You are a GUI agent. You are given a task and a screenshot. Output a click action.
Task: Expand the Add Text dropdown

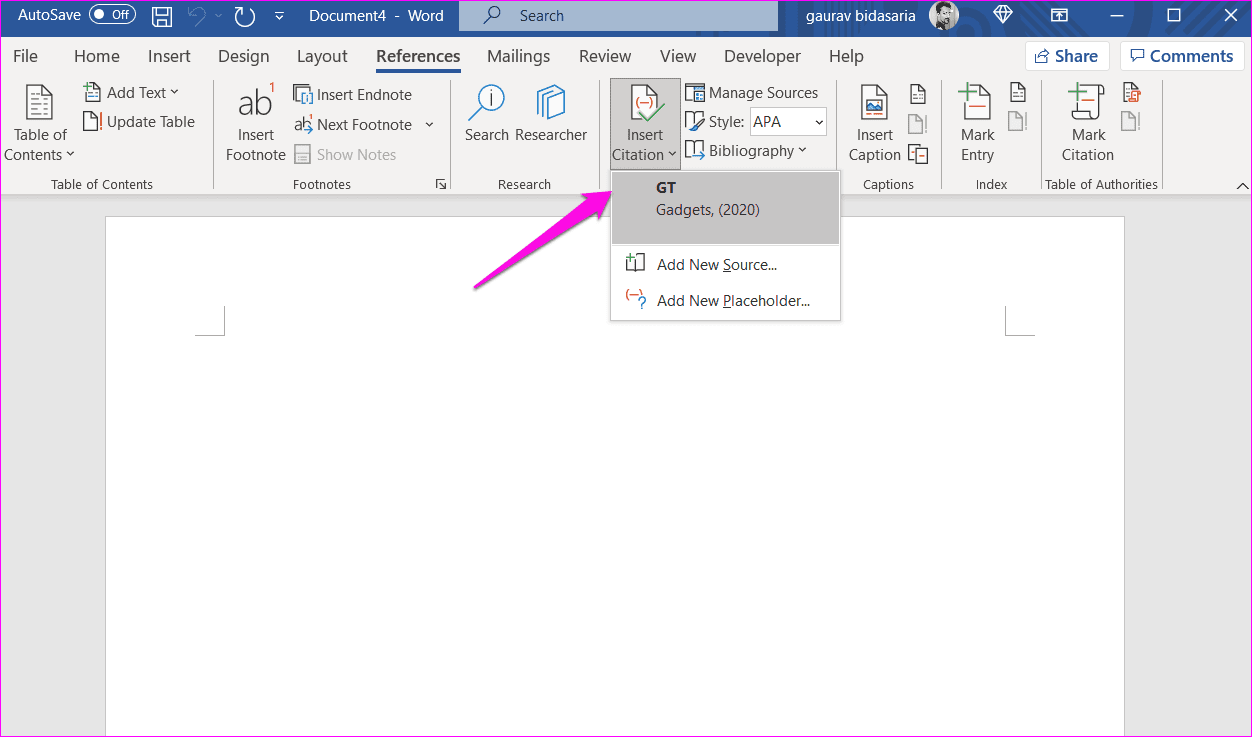click(131, 92)
